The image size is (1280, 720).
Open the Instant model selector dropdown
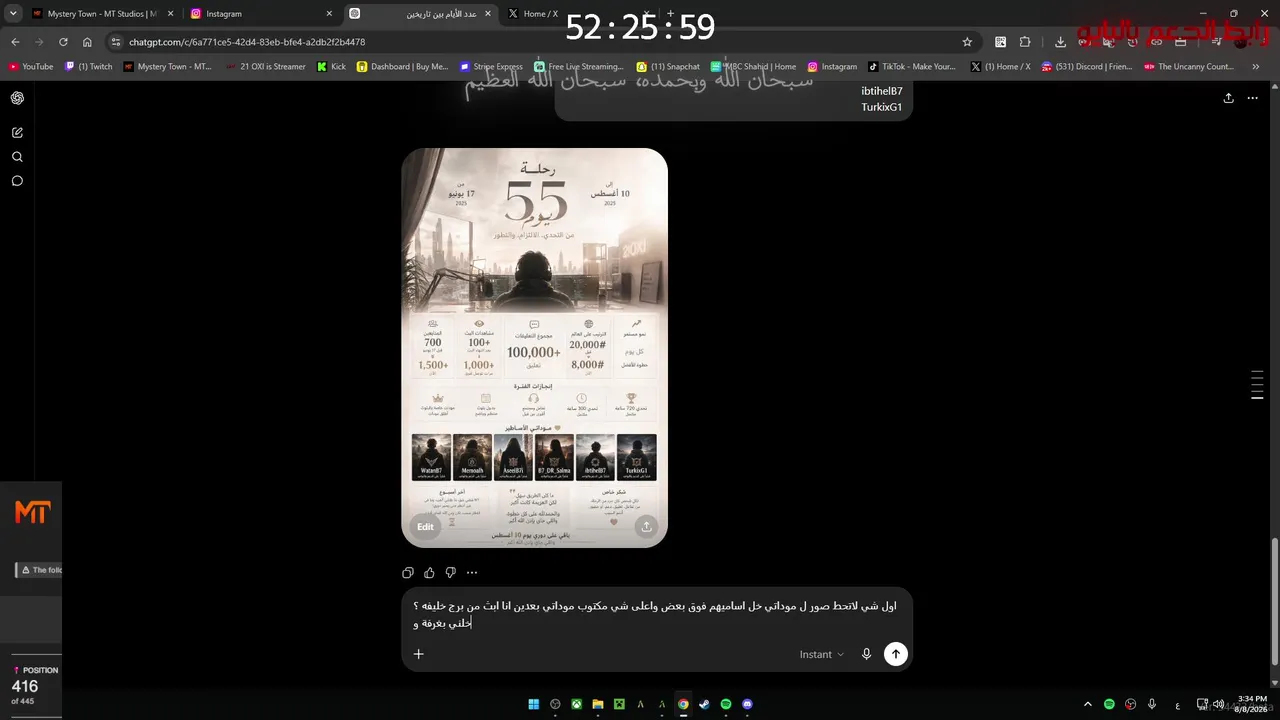(821, 654)
